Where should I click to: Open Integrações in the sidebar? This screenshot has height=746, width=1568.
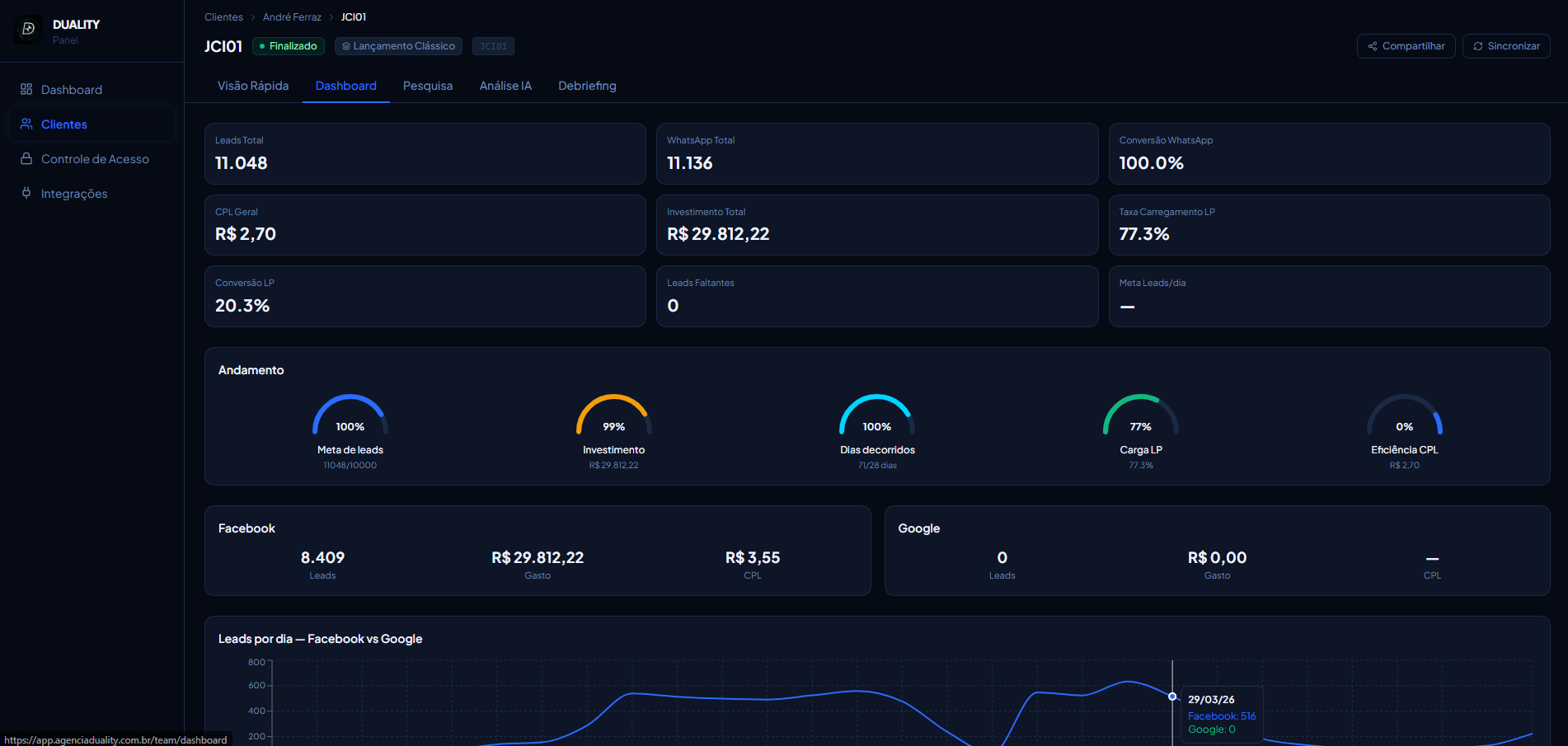(92, 193)
